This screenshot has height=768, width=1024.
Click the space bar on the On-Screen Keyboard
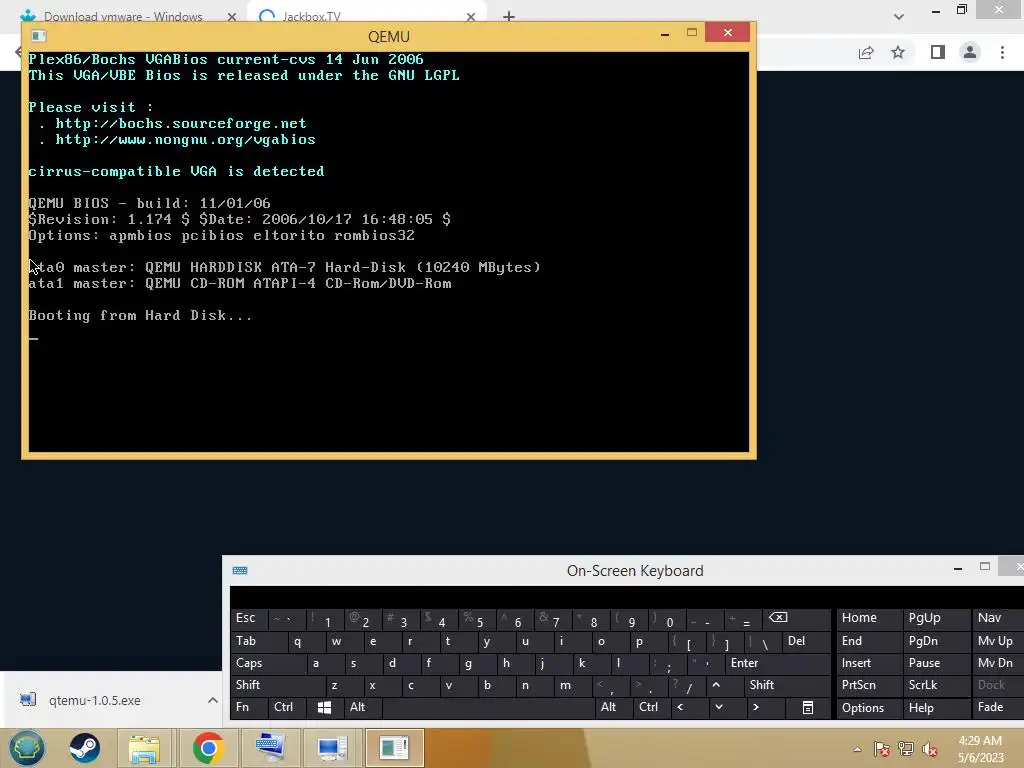(488, 707)
